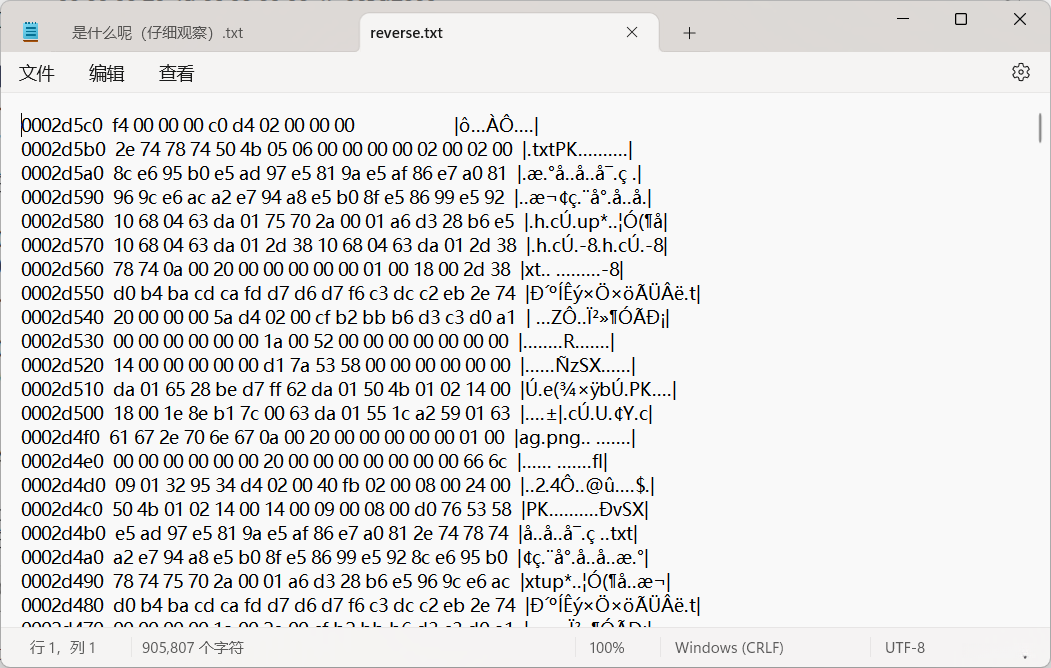Screen dimensions: 1051x668
Task: Open the settings gear in Notepad
Action: click(x=1020, y=72)
